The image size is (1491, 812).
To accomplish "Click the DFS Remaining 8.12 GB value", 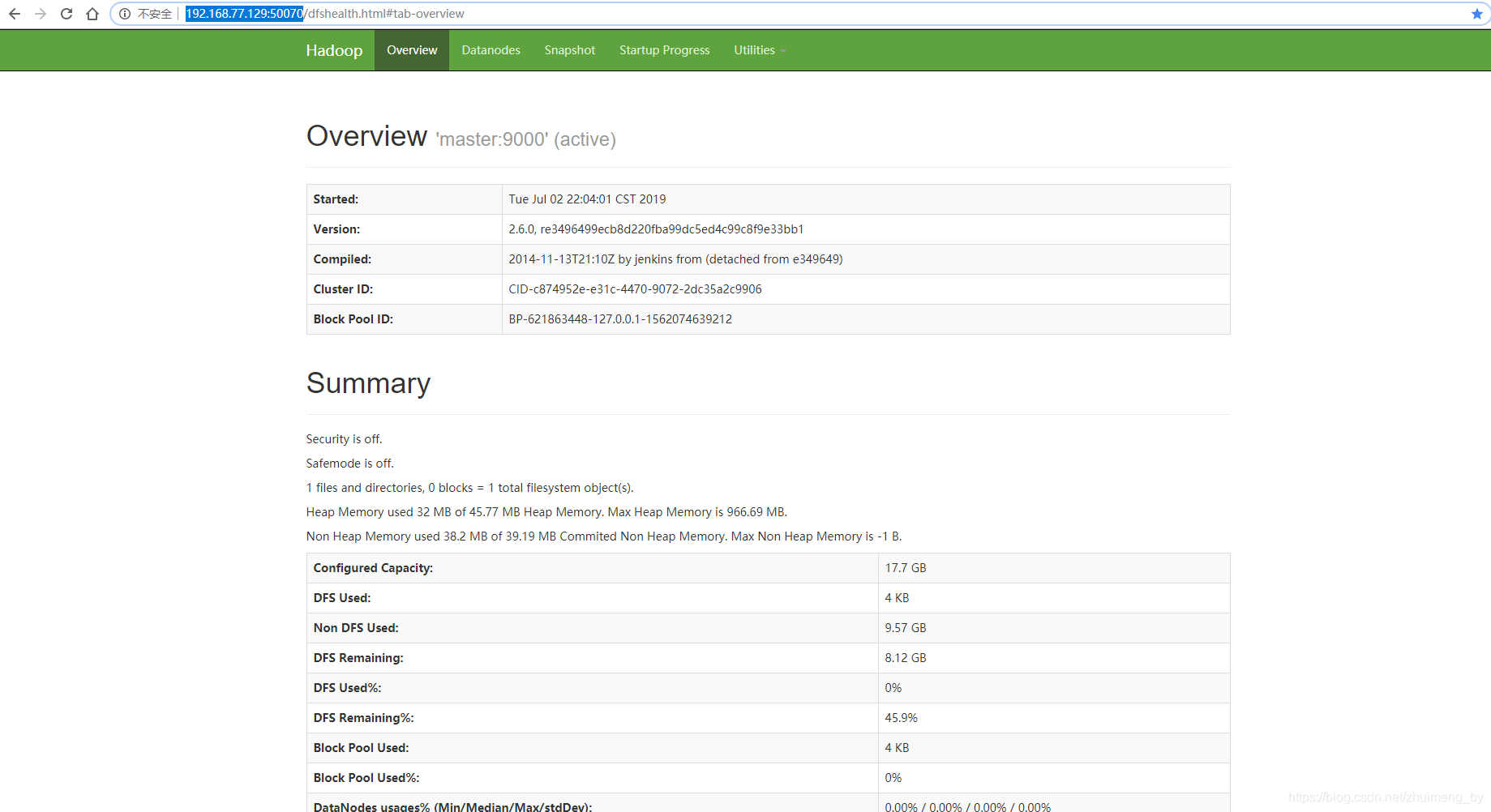I will (906, 658).
